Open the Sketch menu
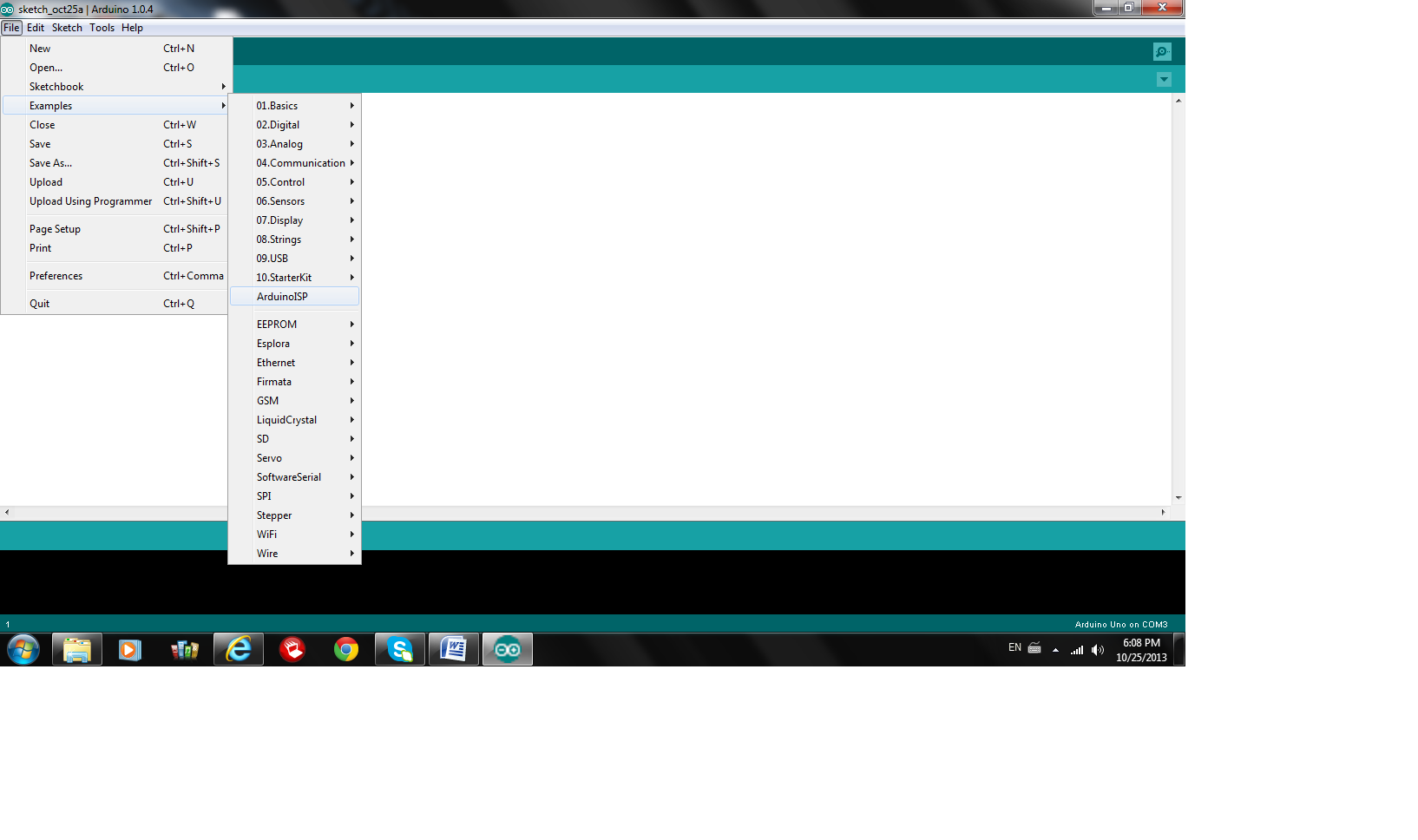The image size is (1418, 840). 67,28
